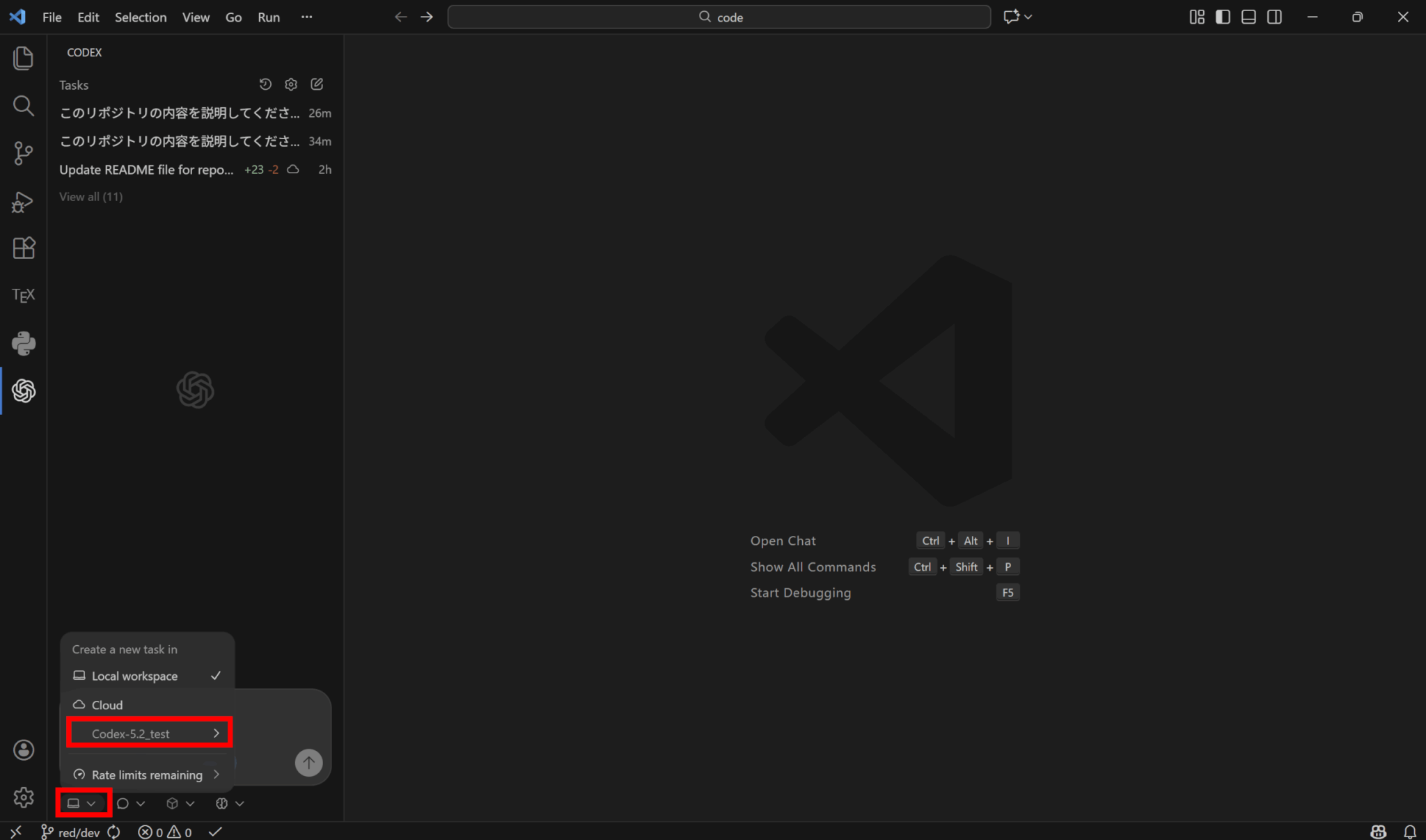Viewport: 1426px width, 840px height.
Task: Open Codex settings gear in Tasks header
Action: point(291,84)
